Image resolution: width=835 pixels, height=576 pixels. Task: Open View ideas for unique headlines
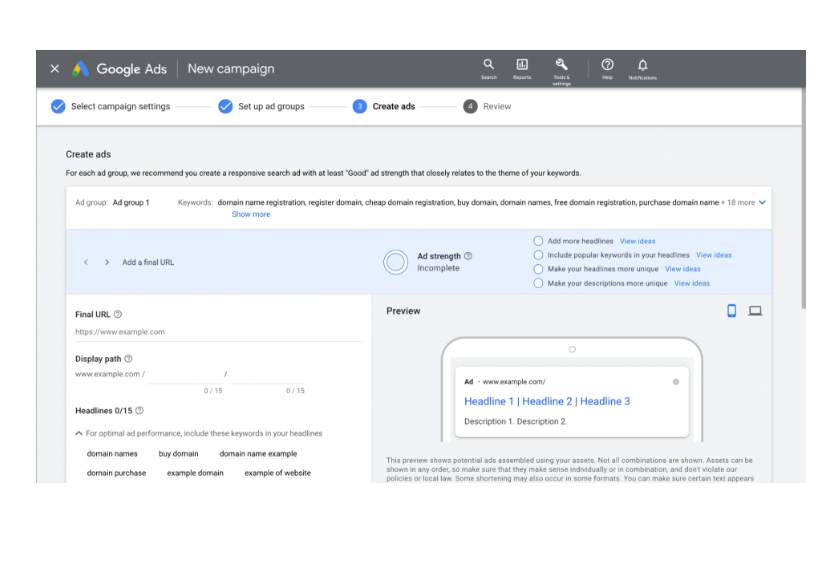pyautogui.click(x=683, y=269)
